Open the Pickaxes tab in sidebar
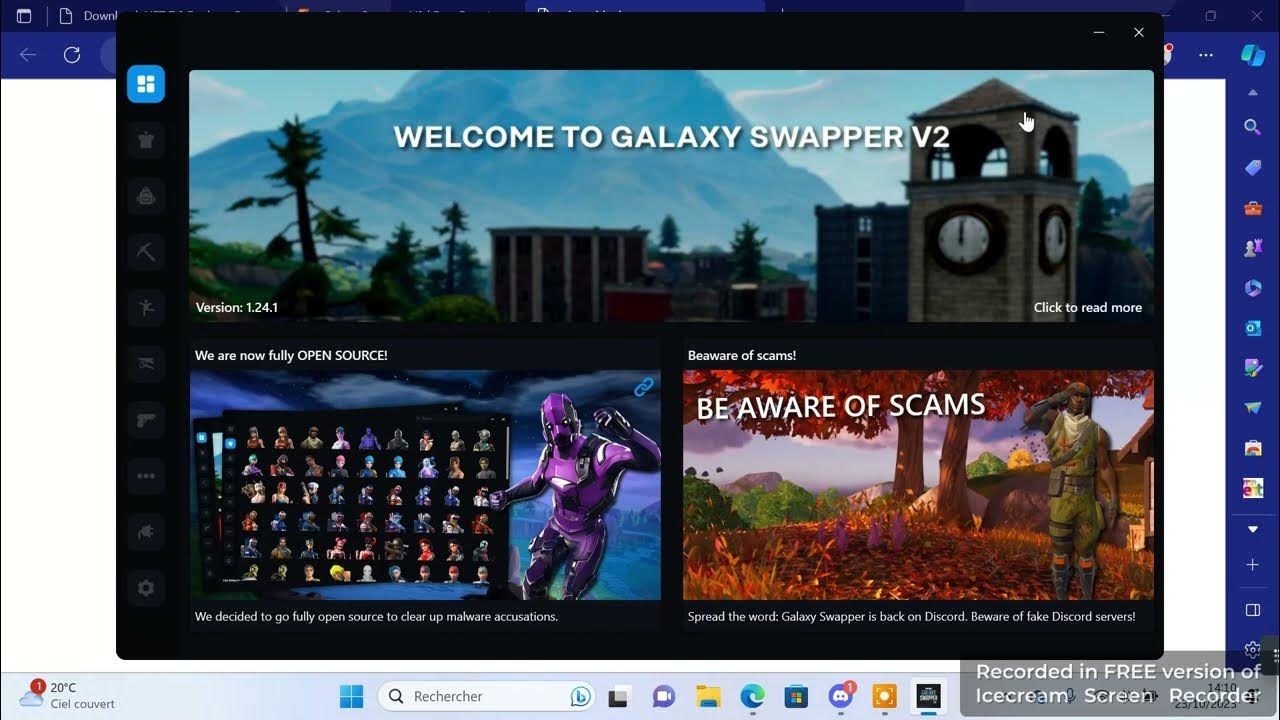 146,252
